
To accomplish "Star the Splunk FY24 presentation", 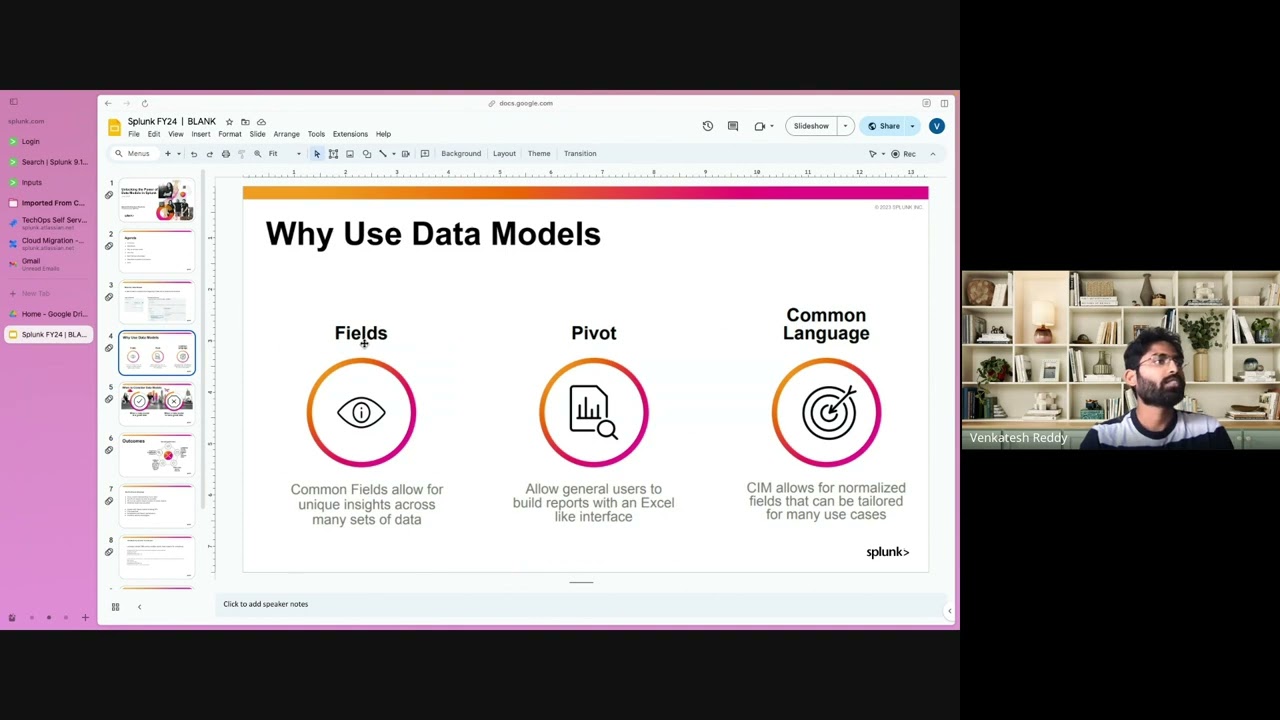I will [229, 122].
